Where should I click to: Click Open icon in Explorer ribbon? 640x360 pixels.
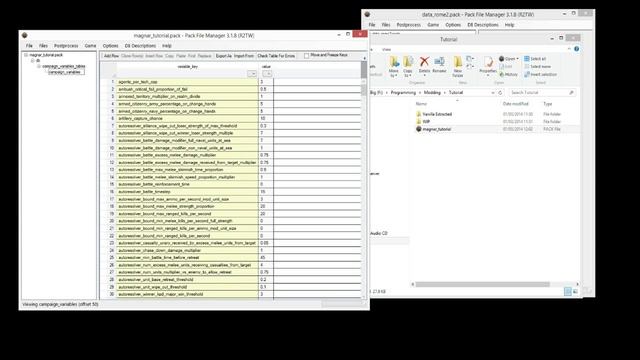pos(502,59)
